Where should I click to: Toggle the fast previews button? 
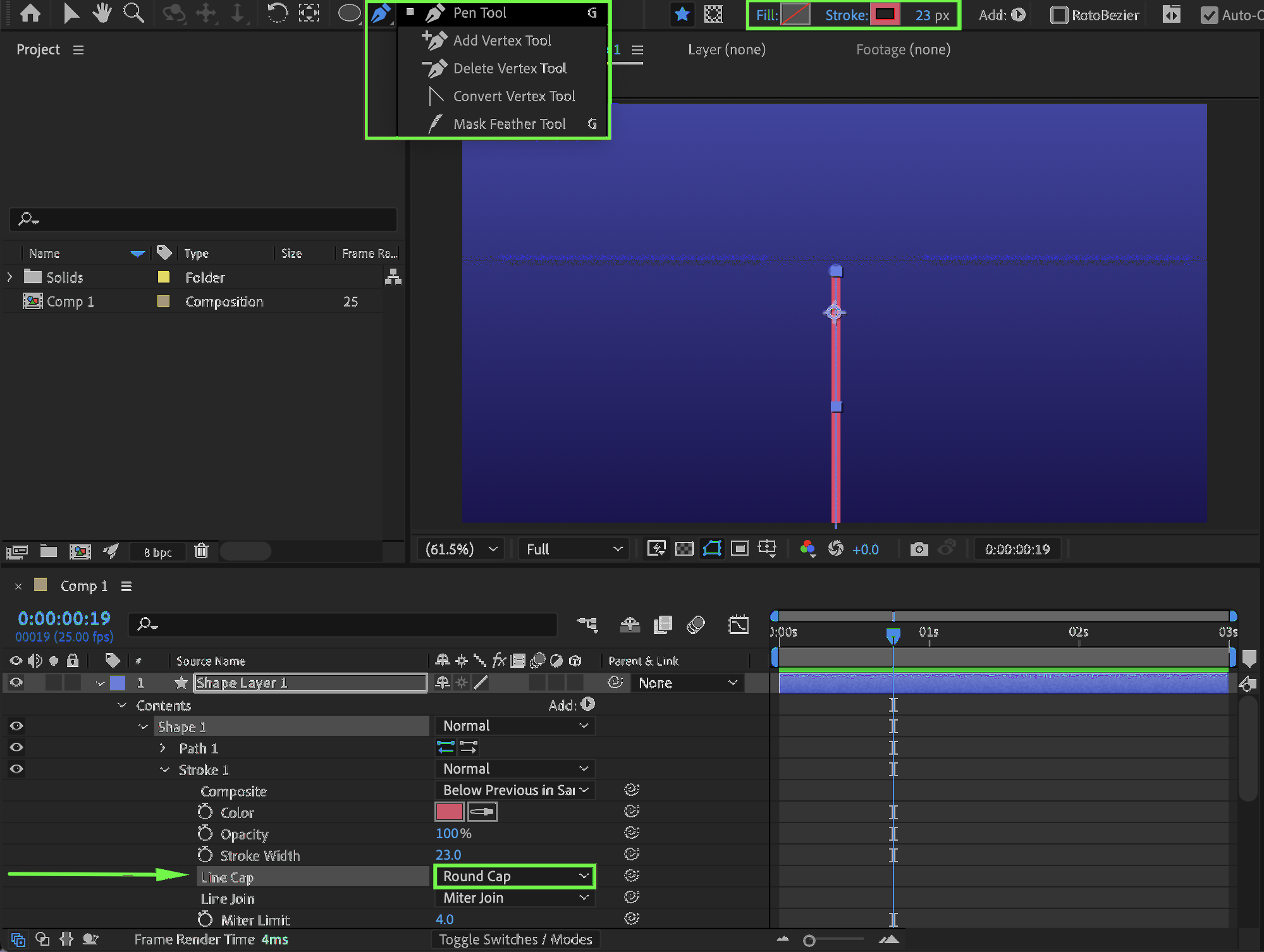click(x=656, y=549)
